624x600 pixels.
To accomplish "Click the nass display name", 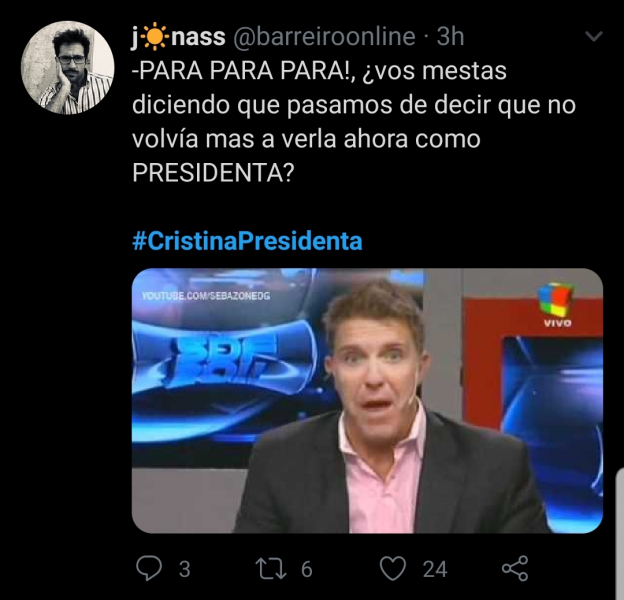I will pyautogui.click(x=199, y=37).
